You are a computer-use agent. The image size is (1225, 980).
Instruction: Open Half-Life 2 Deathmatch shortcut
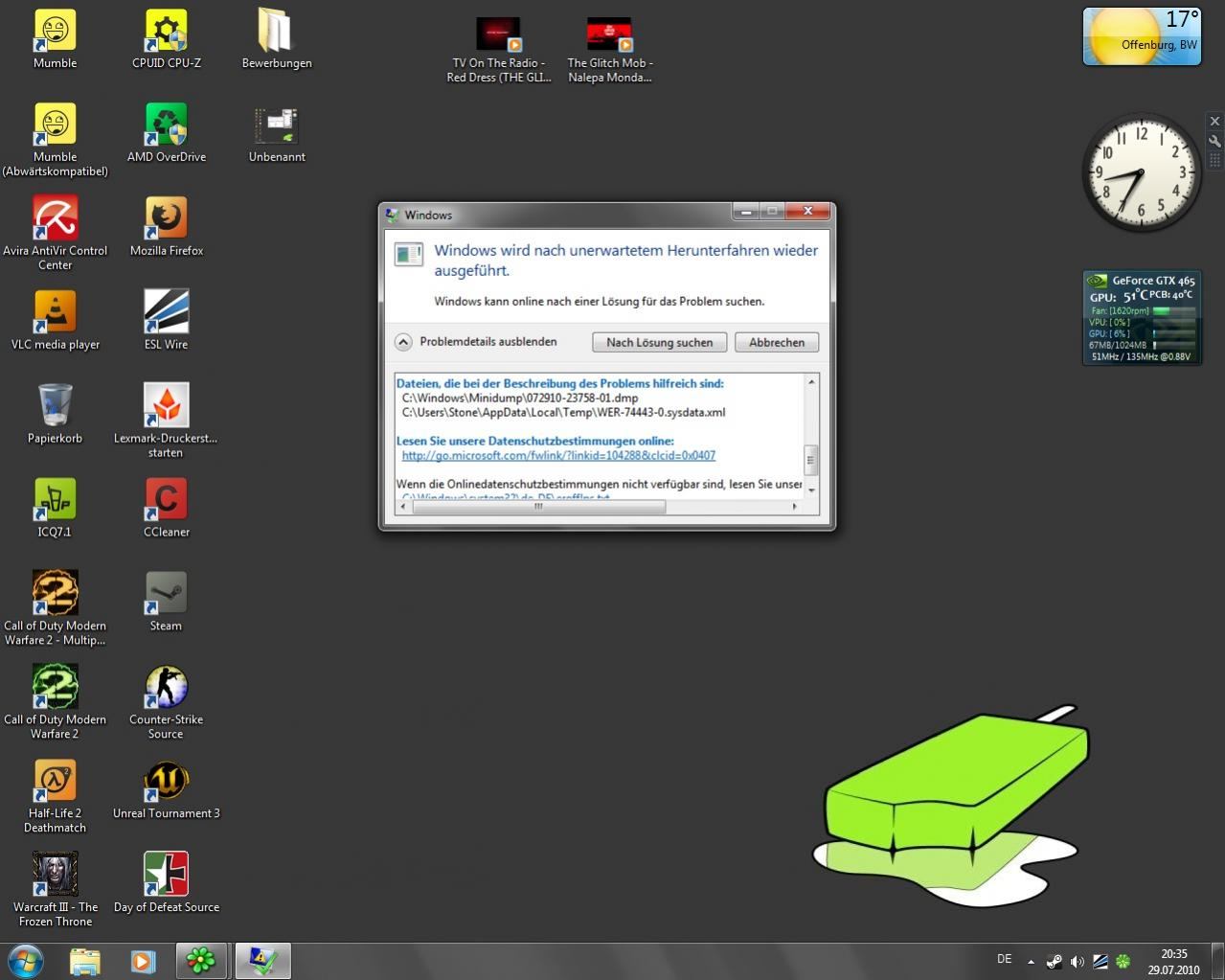[x=55, y=797]
